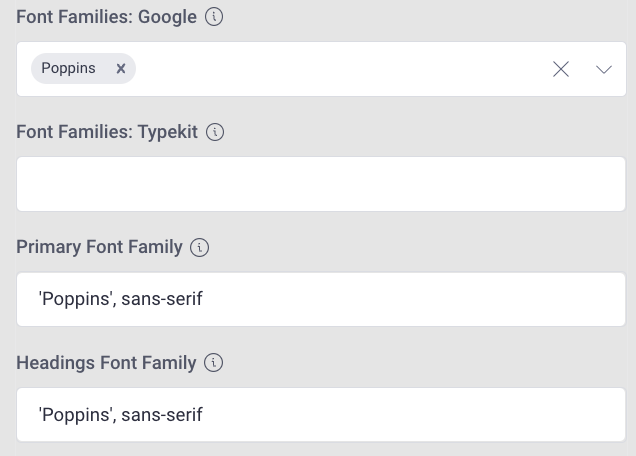The image size is (636, 456).
Task: Focus the Primary Font Family text input
Action: pos(321,299)
